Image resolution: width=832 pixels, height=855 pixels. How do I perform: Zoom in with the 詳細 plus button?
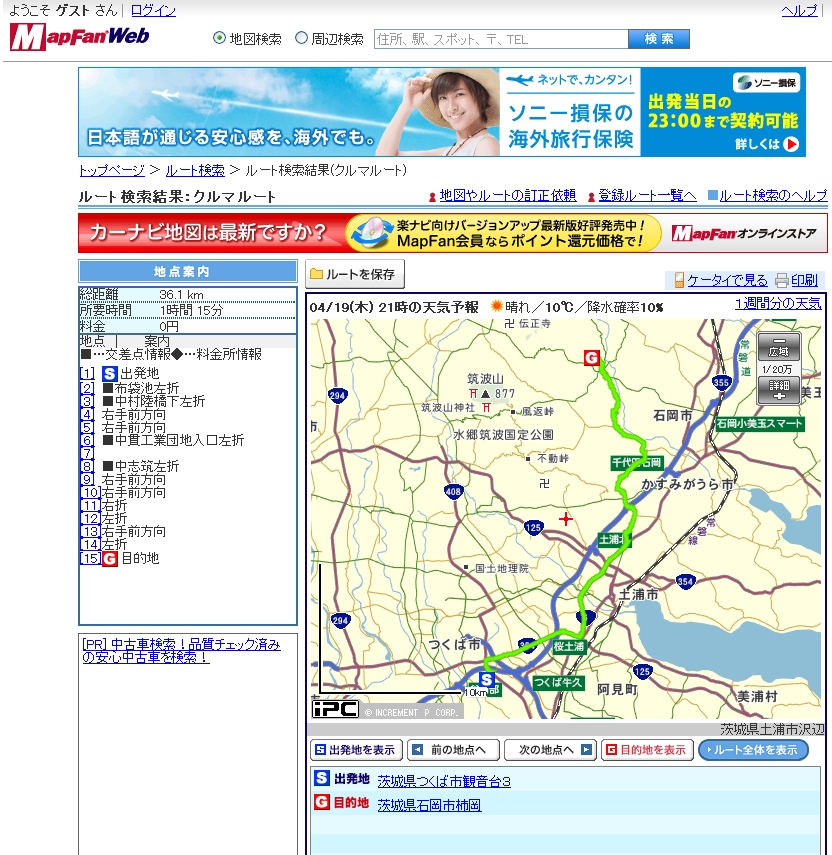point(778,390)
